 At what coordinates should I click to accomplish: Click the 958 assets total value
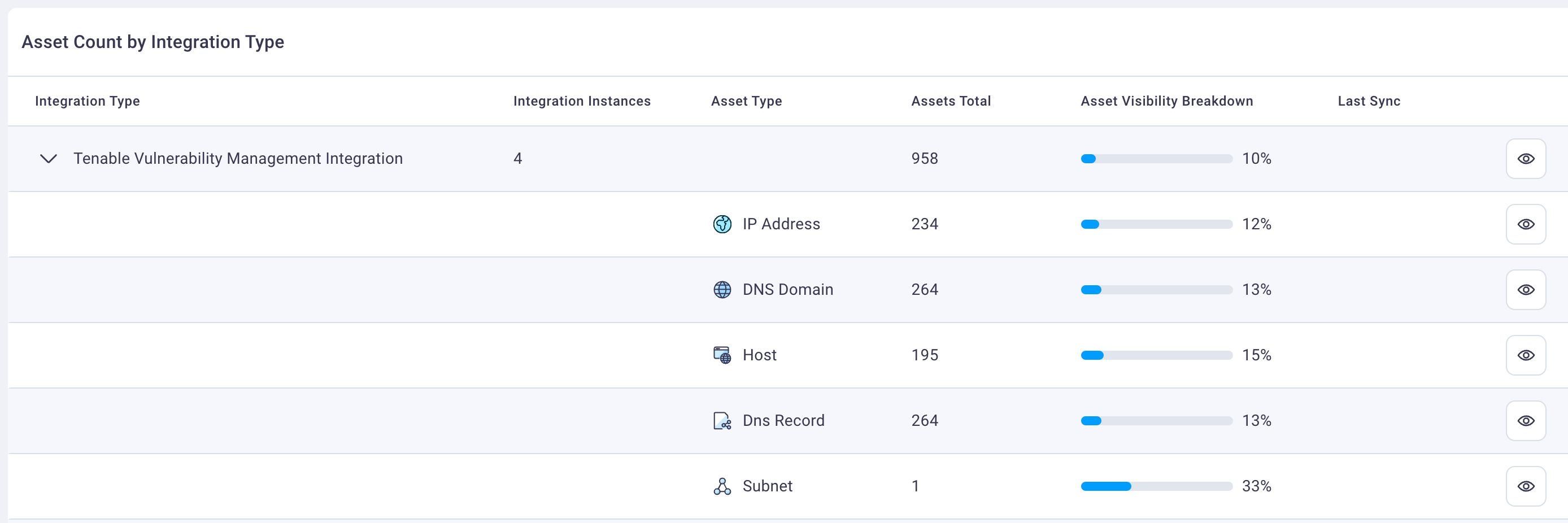924,159
